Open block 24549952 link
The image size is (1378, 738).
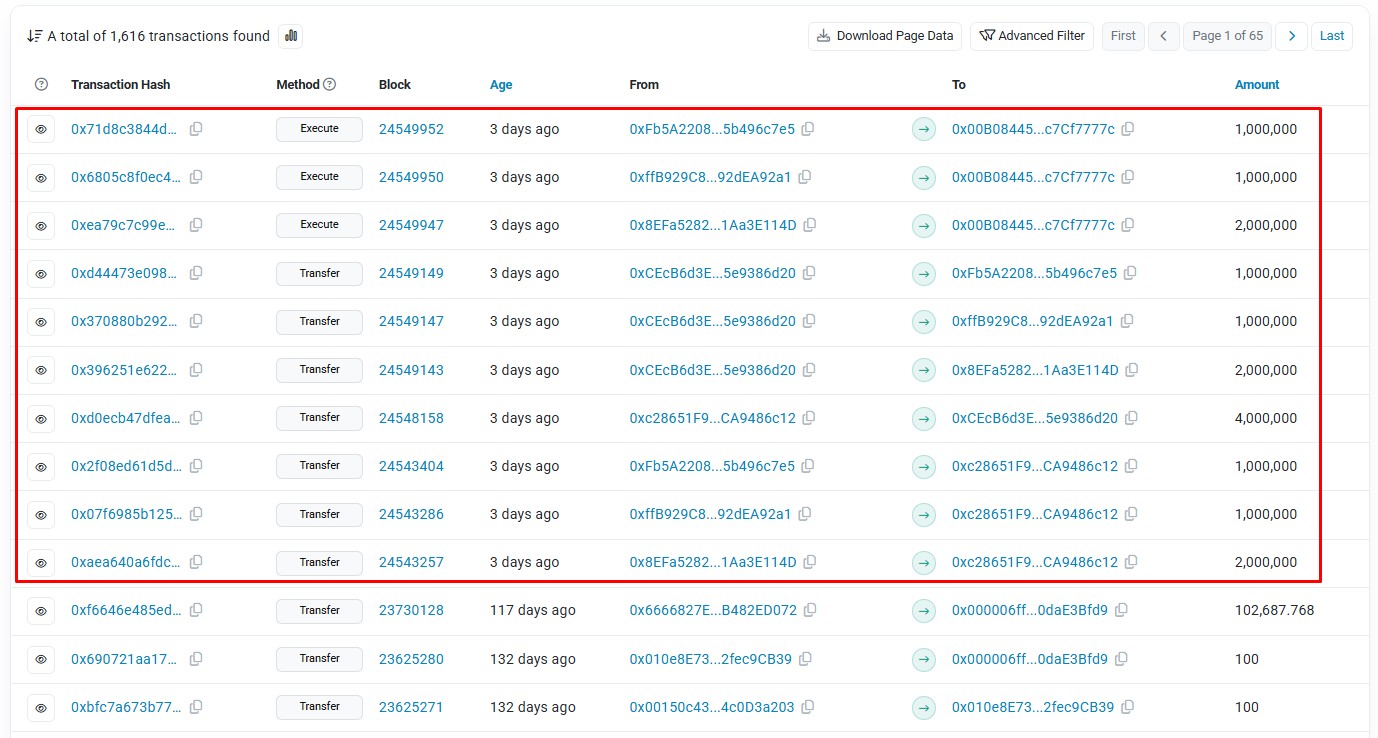coord(411,129)
